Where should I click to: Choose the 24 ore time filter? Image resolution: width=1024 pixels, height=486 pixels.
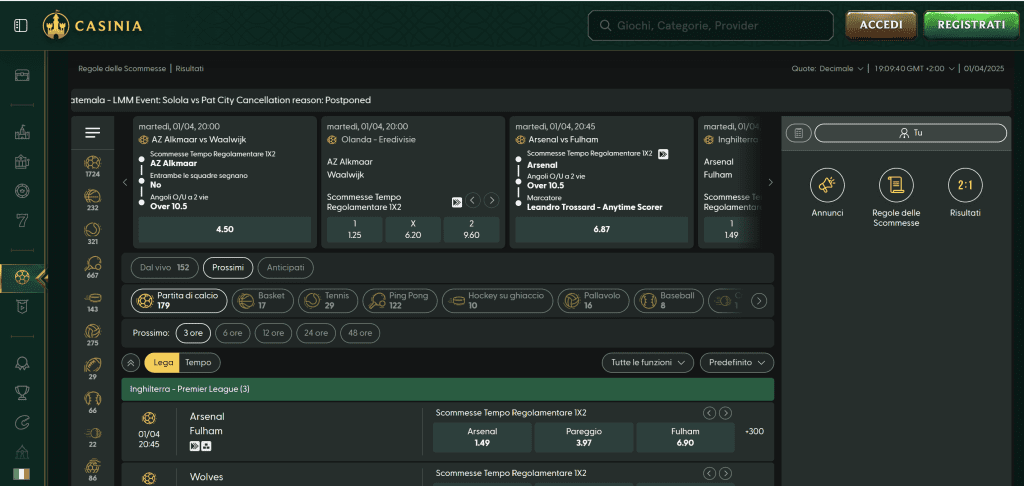[x=315, y=333]
